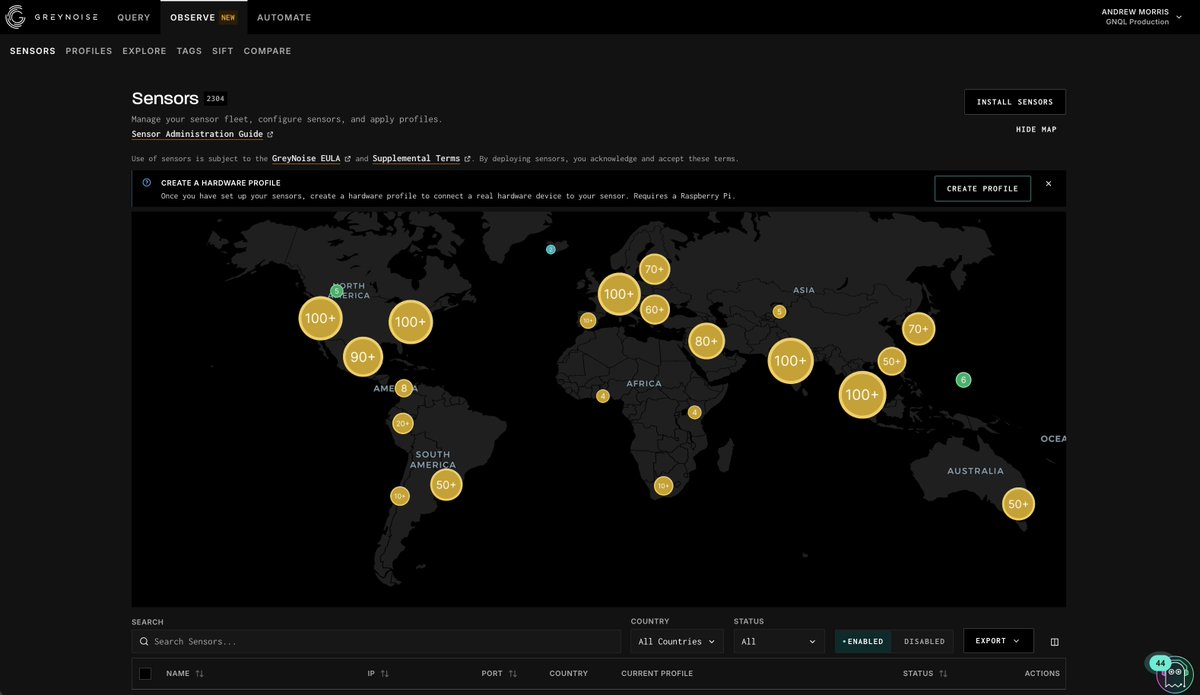1200x695 pixels.
Task: Select the 10+ cluster over Chile
Action: (399, 496)
